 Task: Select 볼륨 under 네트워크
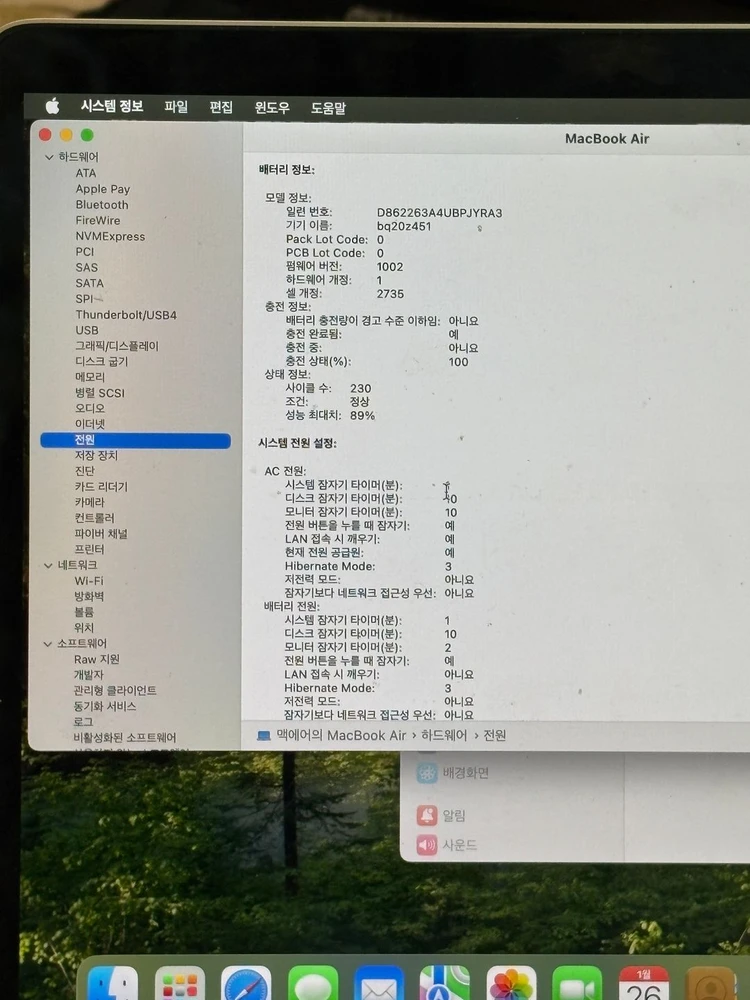(x=84, y=612)
